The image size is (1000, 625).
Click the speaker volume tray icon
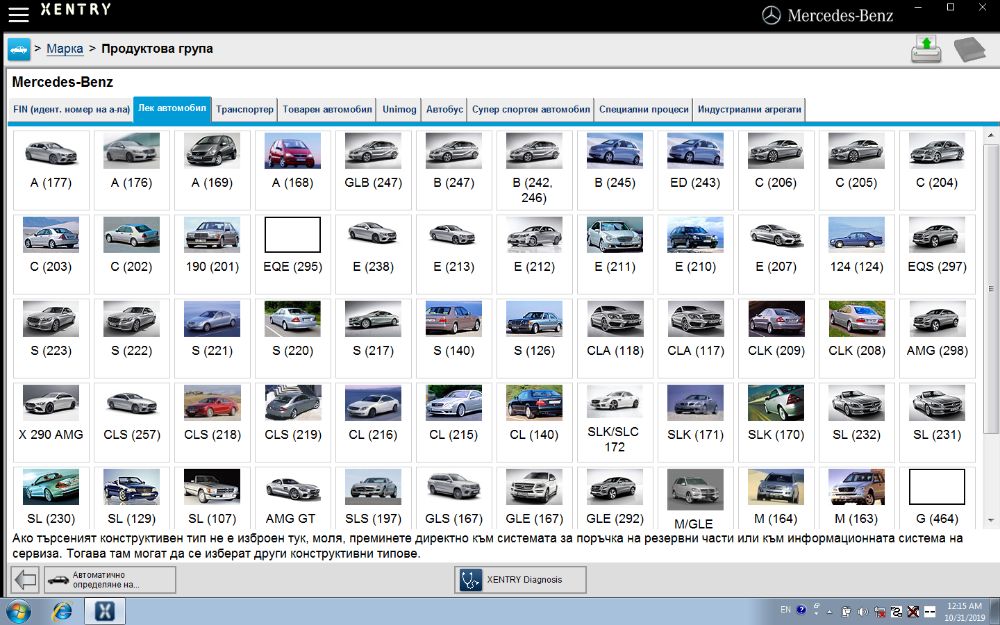[x=863, y=611]
